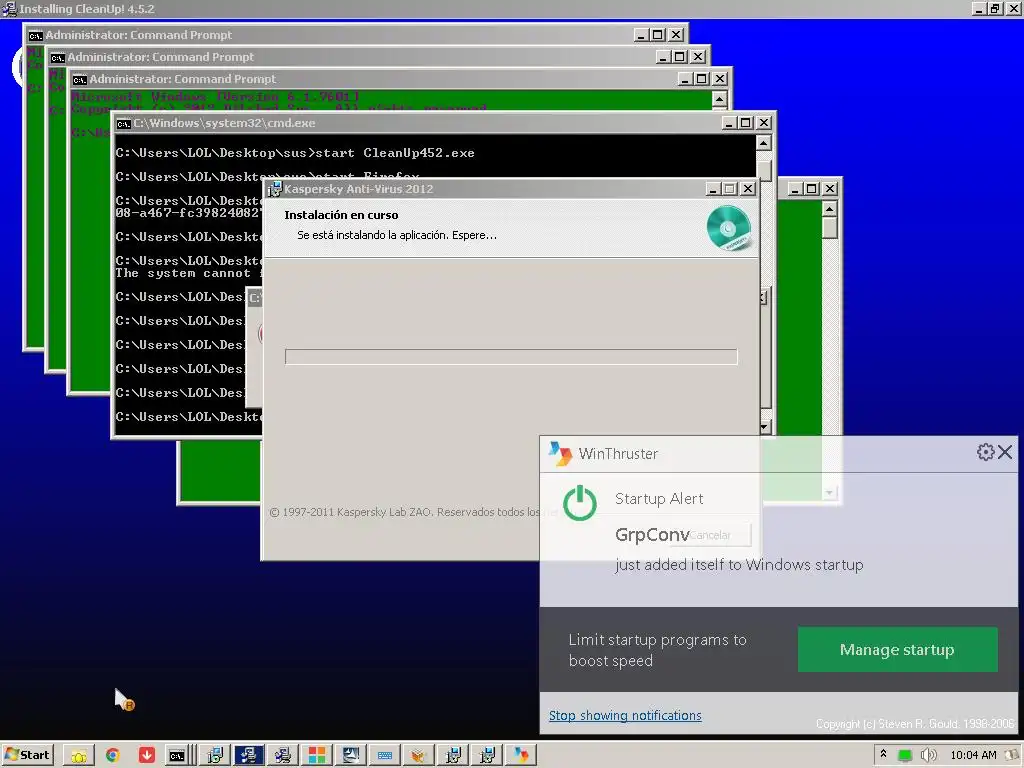Click the Kaspersky installer disc icon
Image resolution: width=1024 pixels, height=768 pixels.
click(729, 228)
